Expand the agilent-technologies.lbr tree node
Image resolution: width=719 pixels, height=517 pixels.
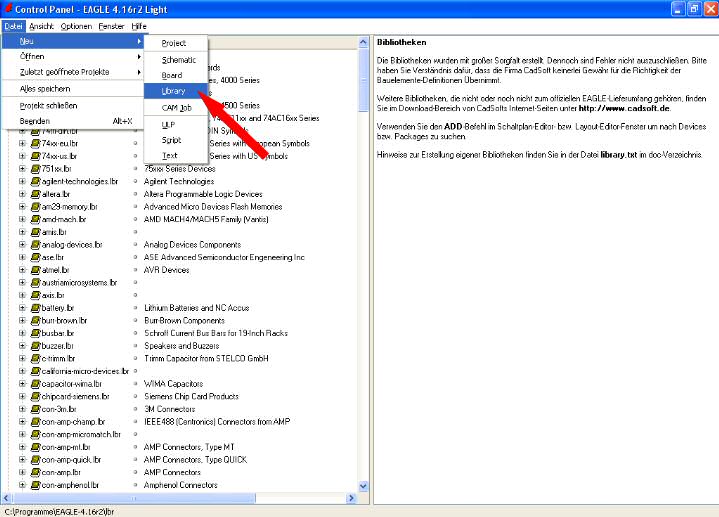click(x=22, y=182)
